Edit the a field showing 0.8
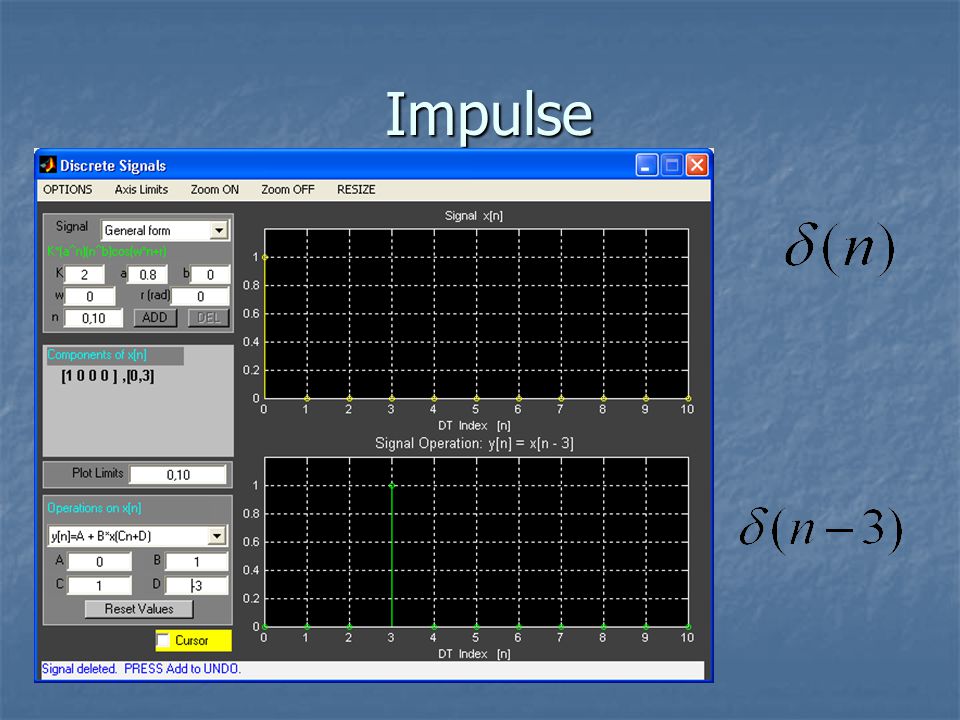Screen dimensions: 960x720 148,275
